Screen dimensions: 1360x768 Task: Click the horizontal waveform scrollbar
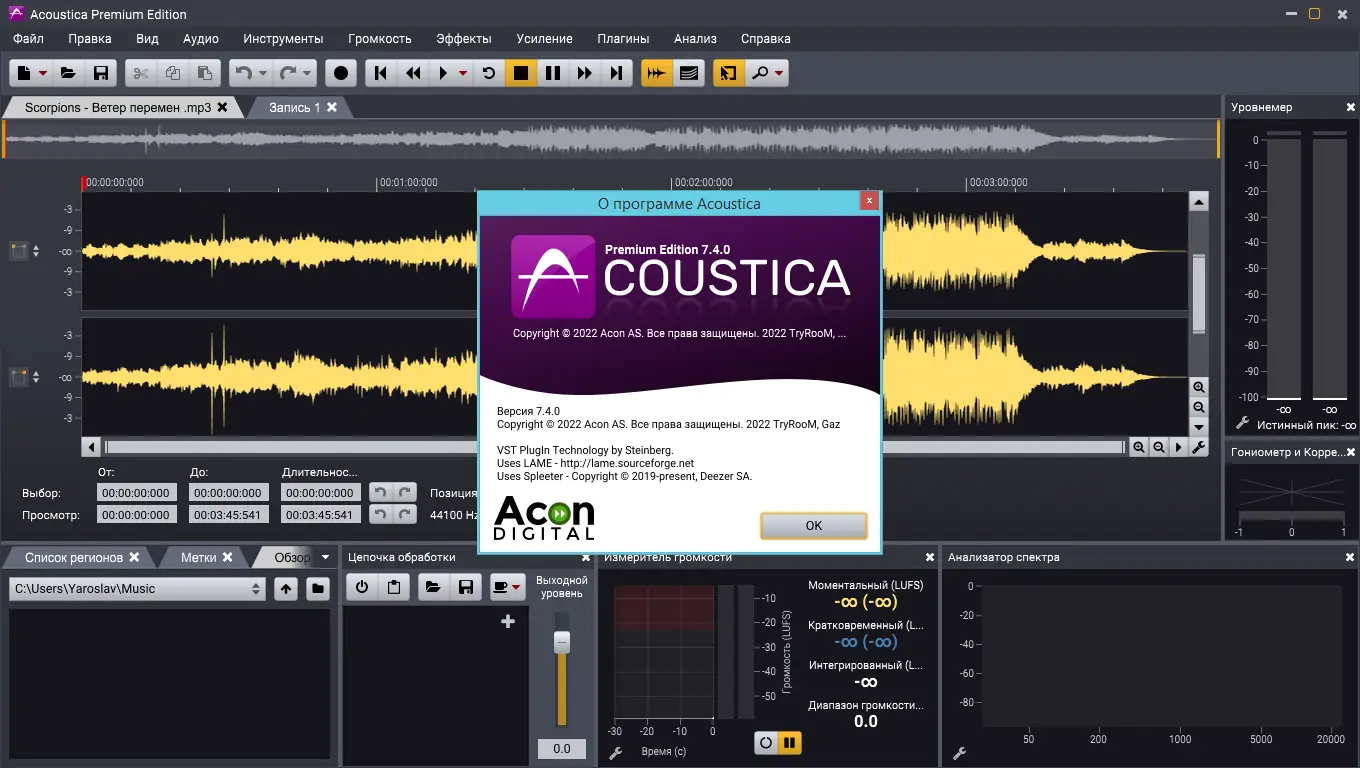pyautogui.click(x=615, y=448)
